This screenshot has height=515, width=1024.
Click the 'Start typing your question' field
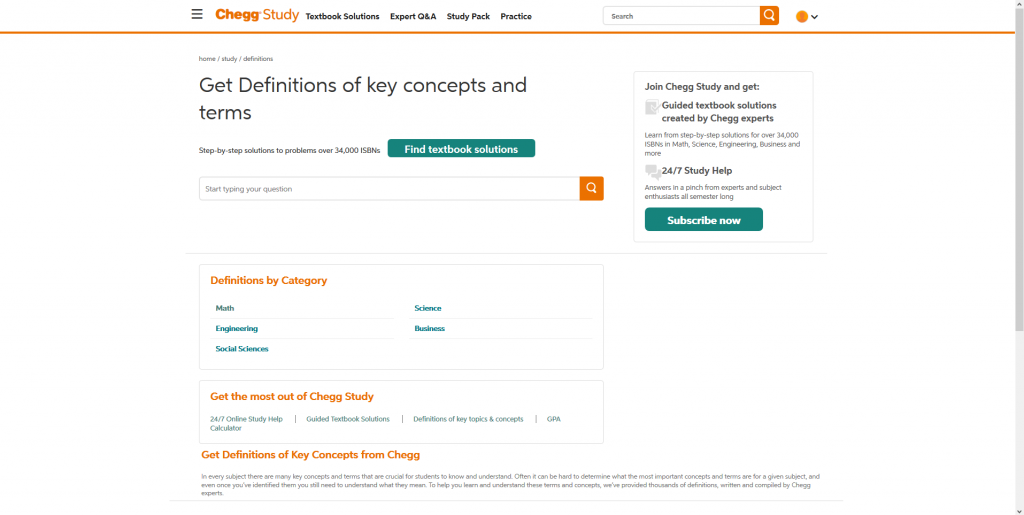point(389,189)
